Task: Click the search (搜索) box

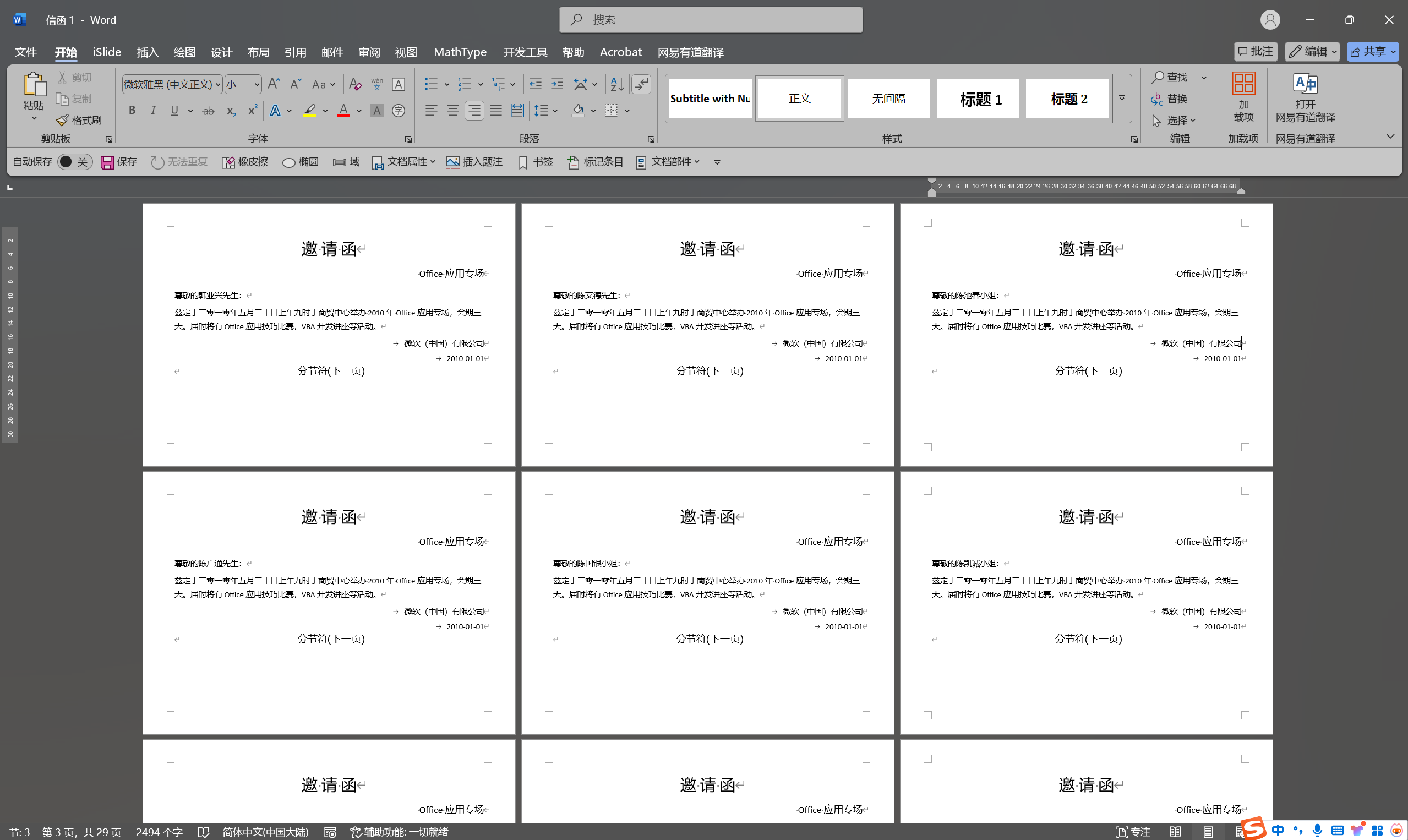Action: pos(711,20)
